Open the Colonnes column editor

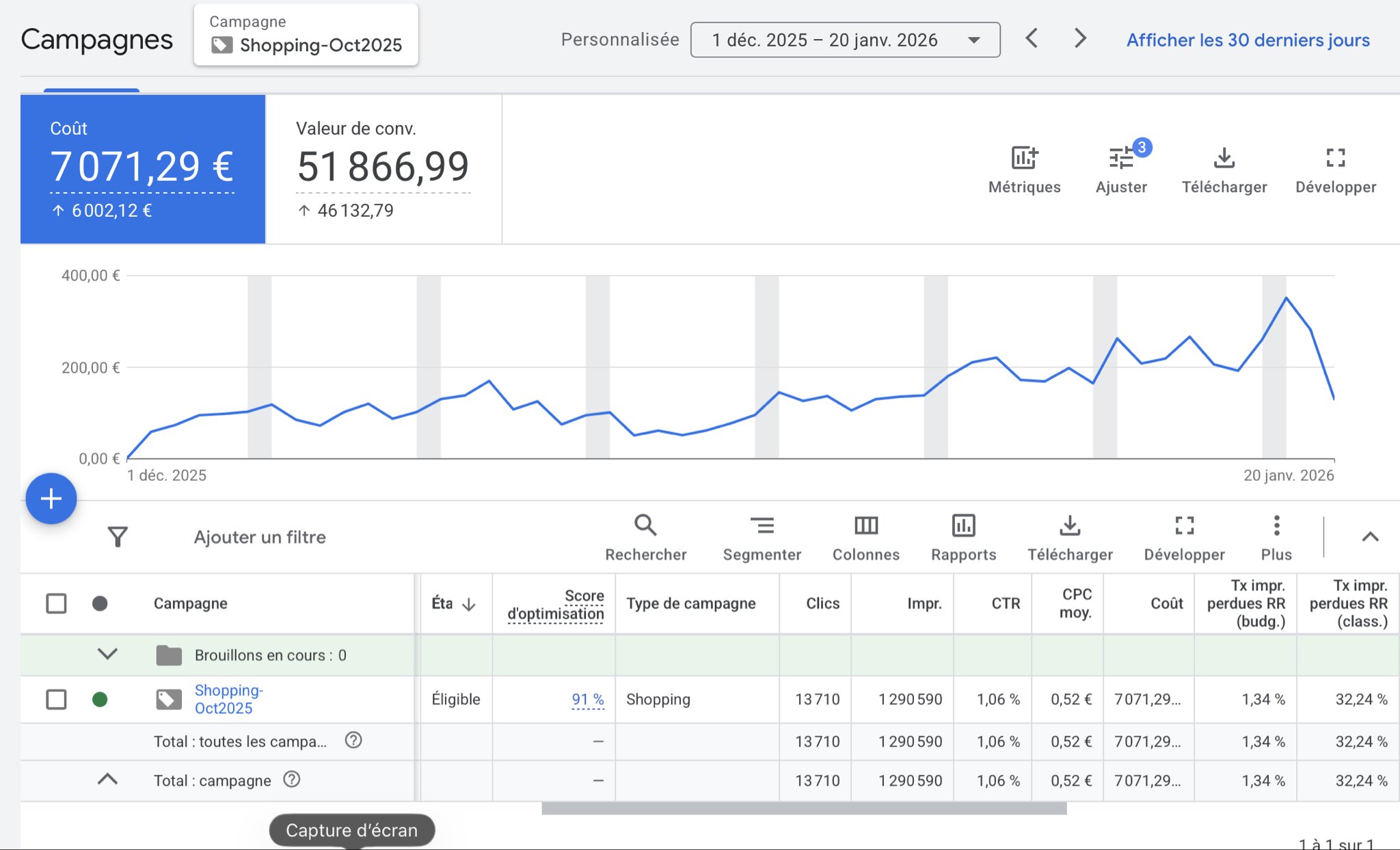click(x=866, y=526)
